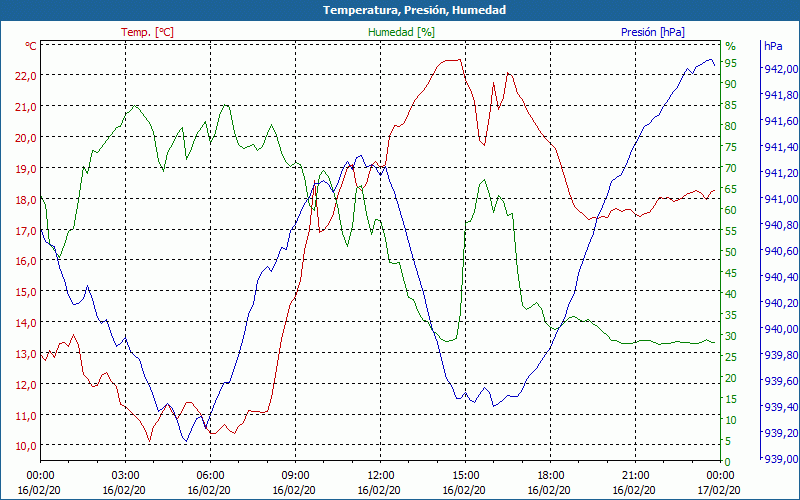Click the 21:00 time axis label
The width and height of the screenshot is (800, 500).
[636, 476]
